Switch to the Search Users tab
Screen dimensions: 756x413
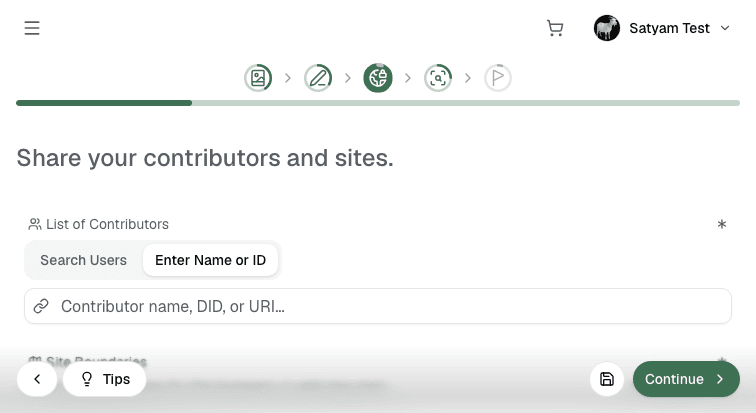coord(83,260)
